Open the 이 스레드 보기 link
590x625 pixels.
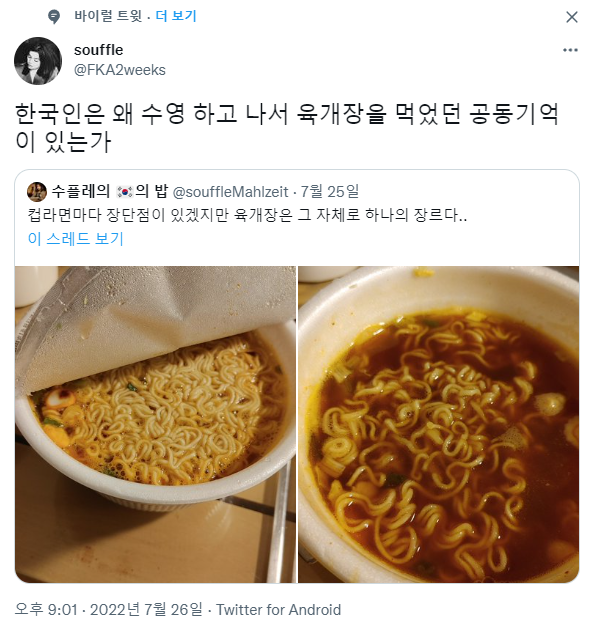[76, 239]
